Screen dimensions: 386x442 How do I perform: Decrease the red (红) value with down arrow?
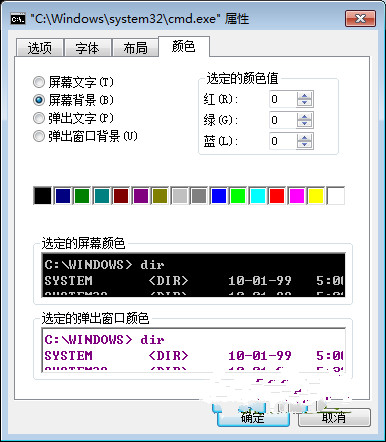click(304, 103)
